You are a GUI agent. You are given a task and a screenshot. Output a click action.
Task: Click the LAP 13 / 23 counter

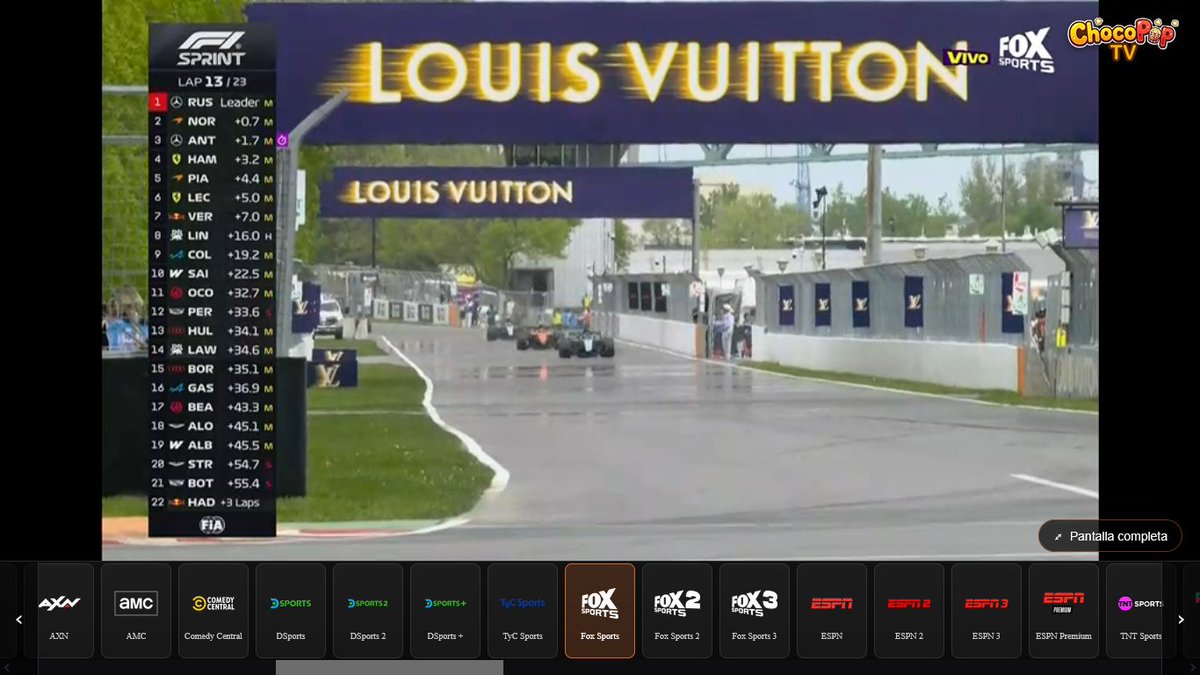(x=211, y=81)
